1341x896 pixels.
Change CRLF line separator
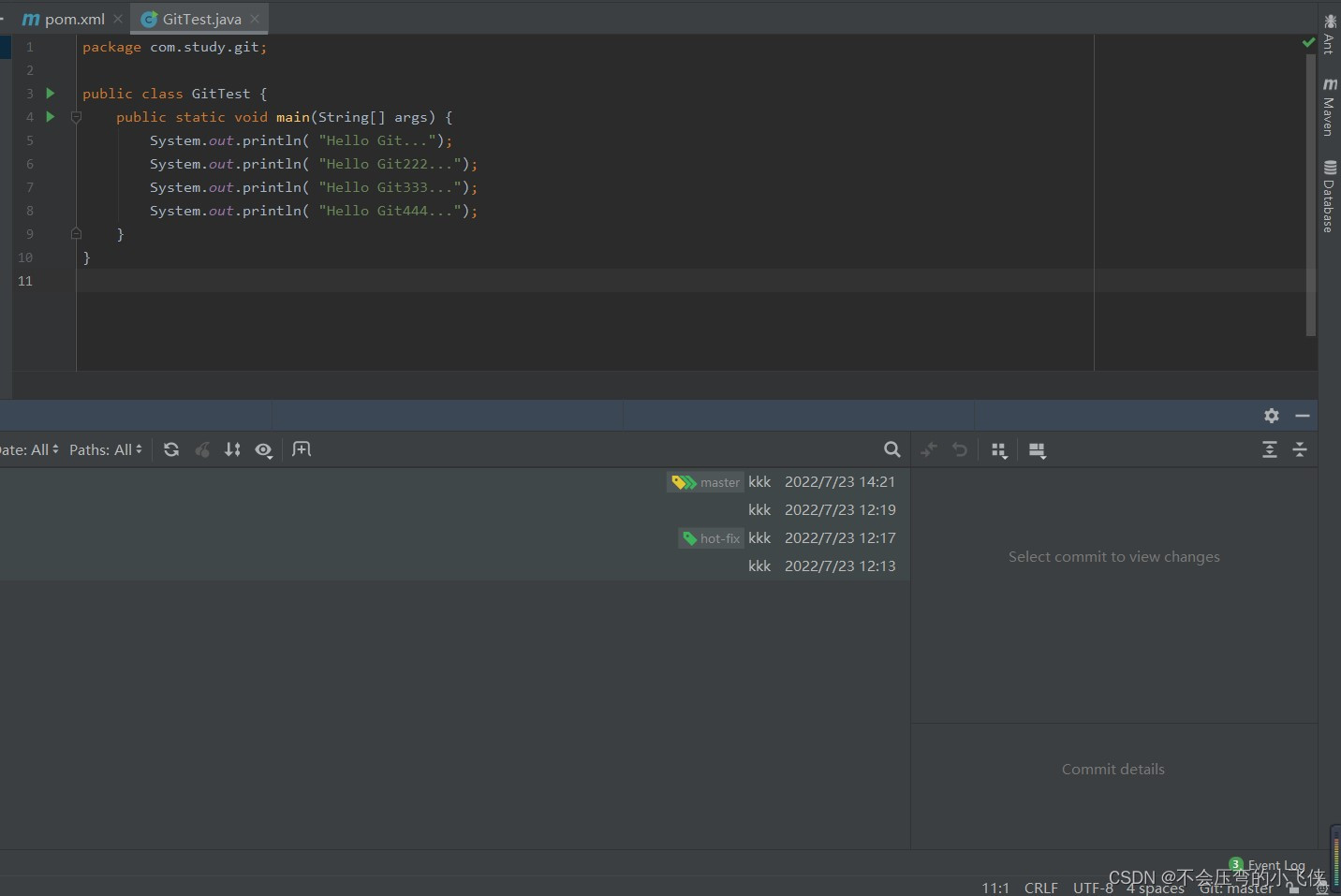(x=1041, y=888)
